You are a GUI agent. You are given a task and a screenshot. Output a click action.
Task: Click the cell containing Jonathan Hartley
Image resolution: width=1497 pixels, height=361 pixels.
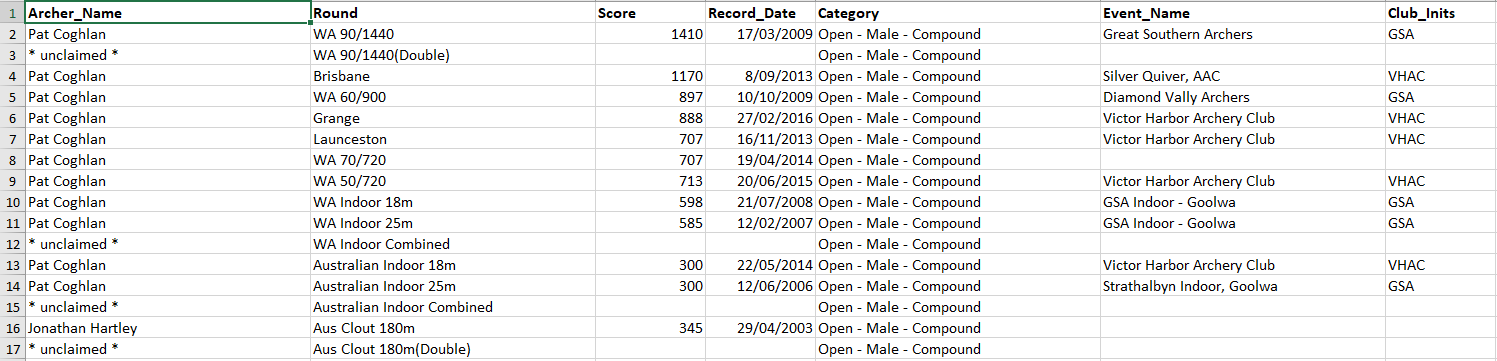(167, 328)
